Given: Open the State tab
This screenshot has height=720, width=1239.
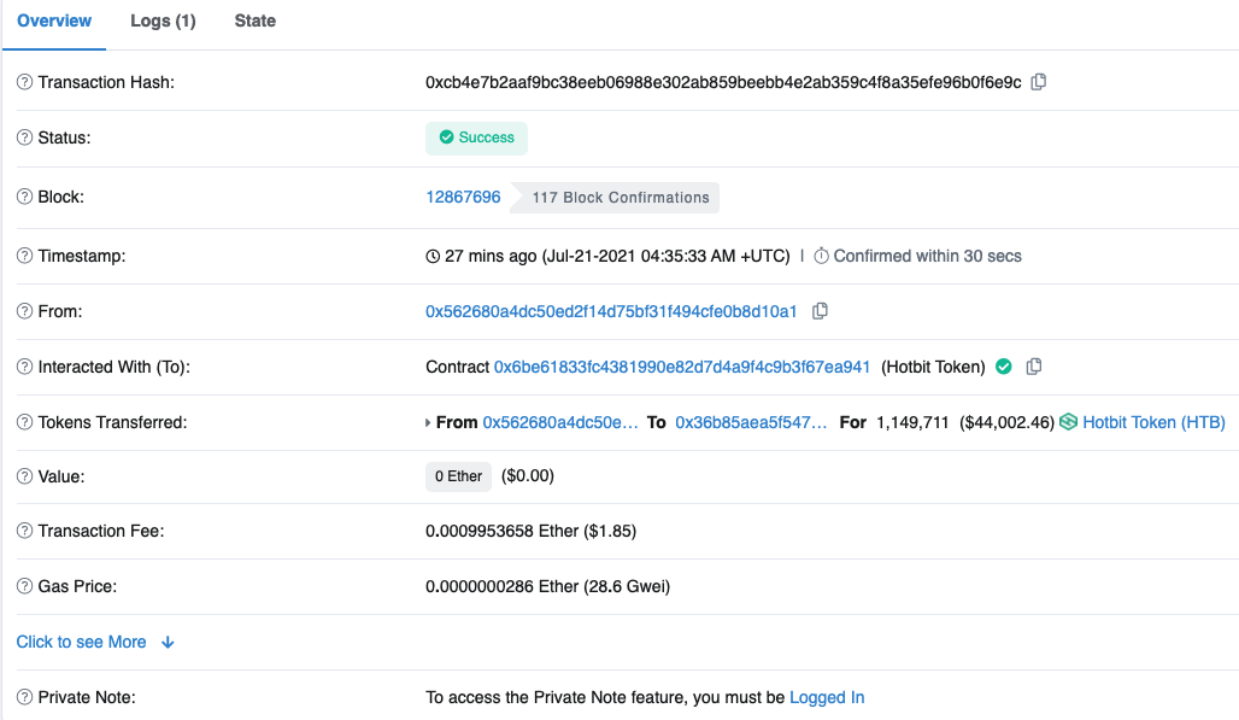Looking at the screenshot, I should click(255, 21).
